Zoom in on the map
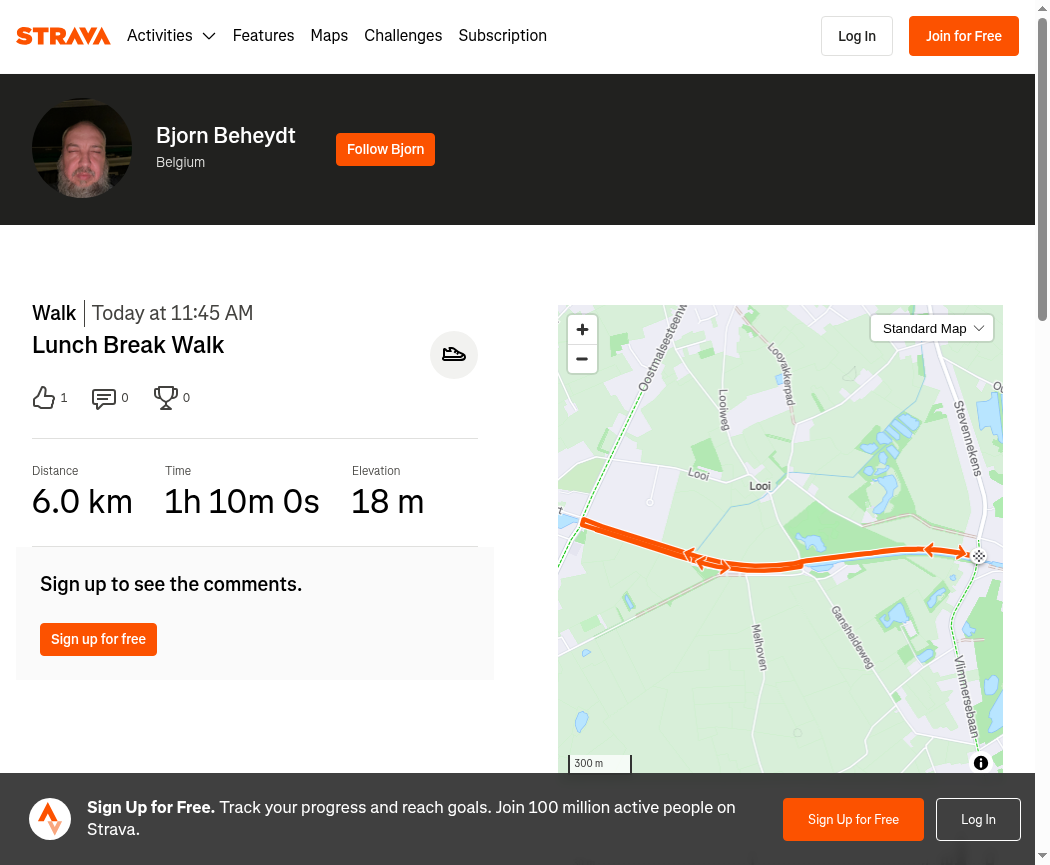 click(x=582, y=329)
